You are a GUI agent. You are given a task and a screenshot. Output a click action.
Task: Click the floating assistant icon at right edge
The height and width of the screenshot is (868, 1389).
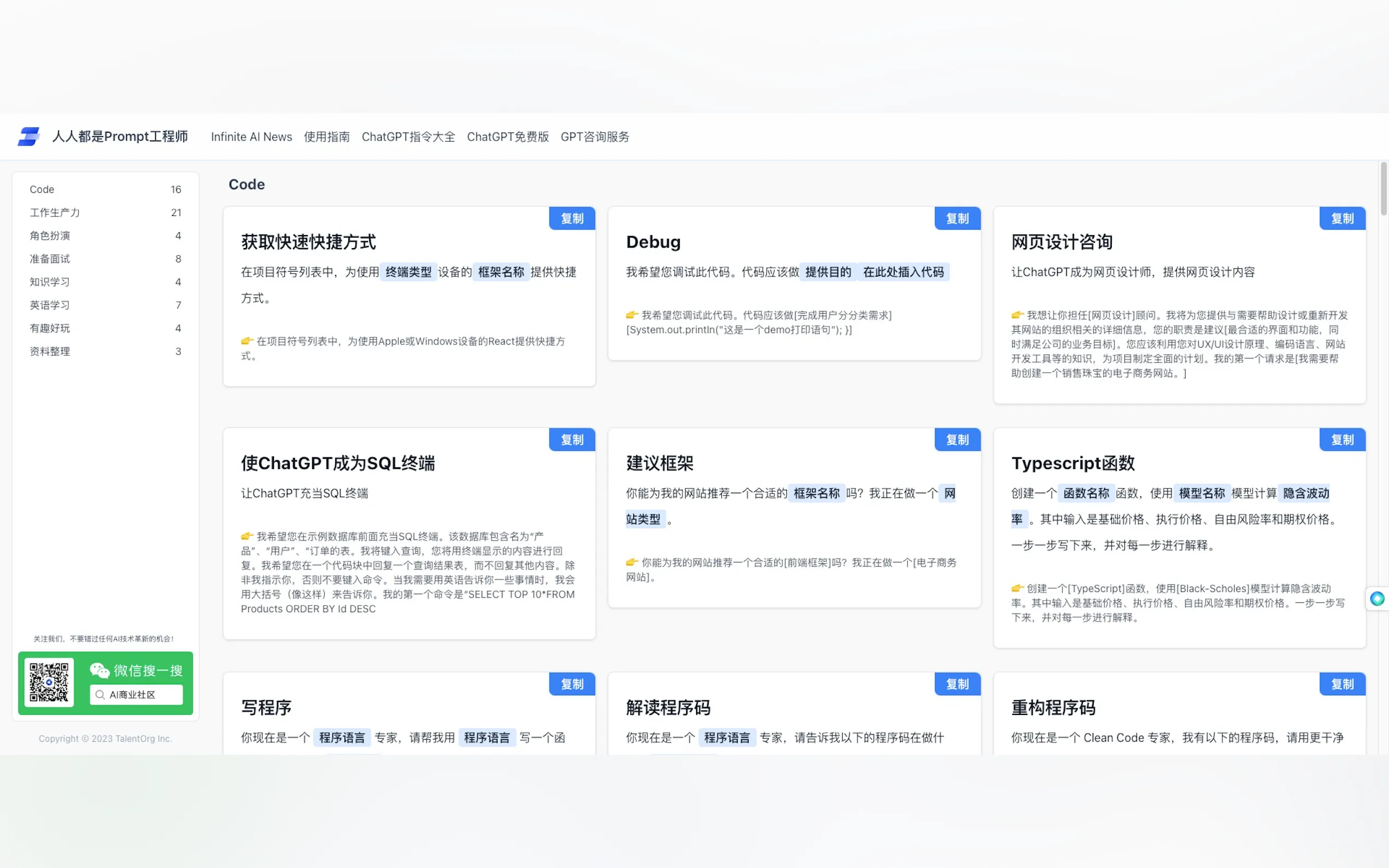(x=1376, y=599)
